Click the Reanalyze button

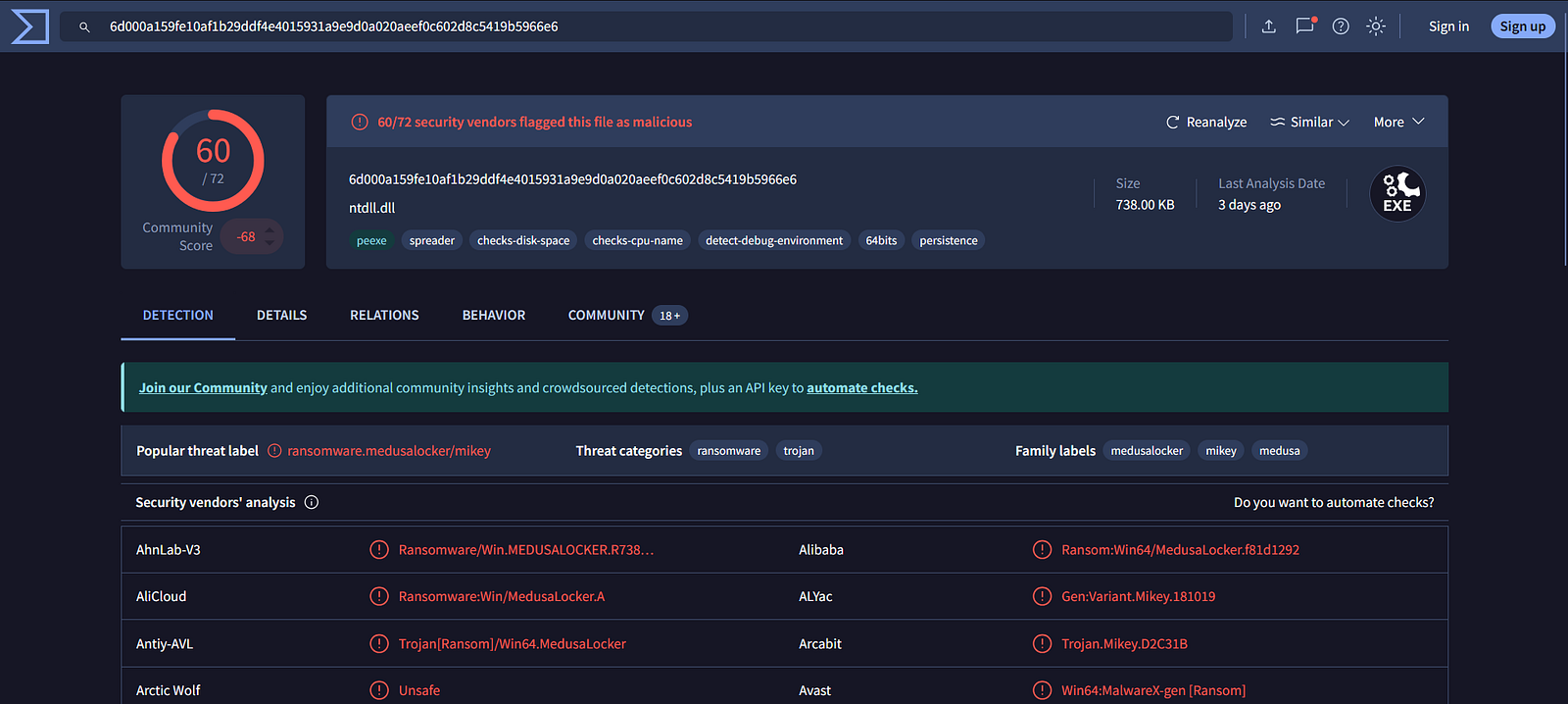click(x=1206, y=123)
